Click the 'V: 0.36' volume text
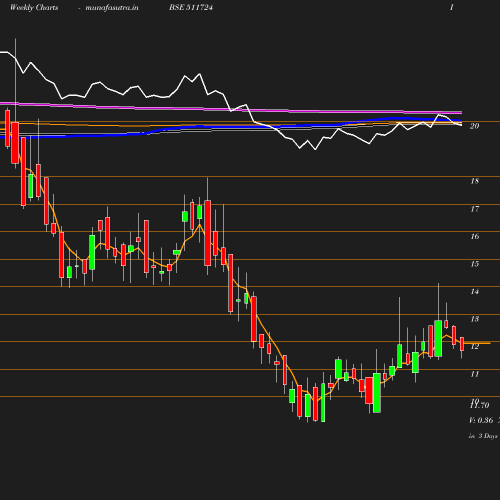The height and width of the screenshot is (500, 500). coord(481,420)
